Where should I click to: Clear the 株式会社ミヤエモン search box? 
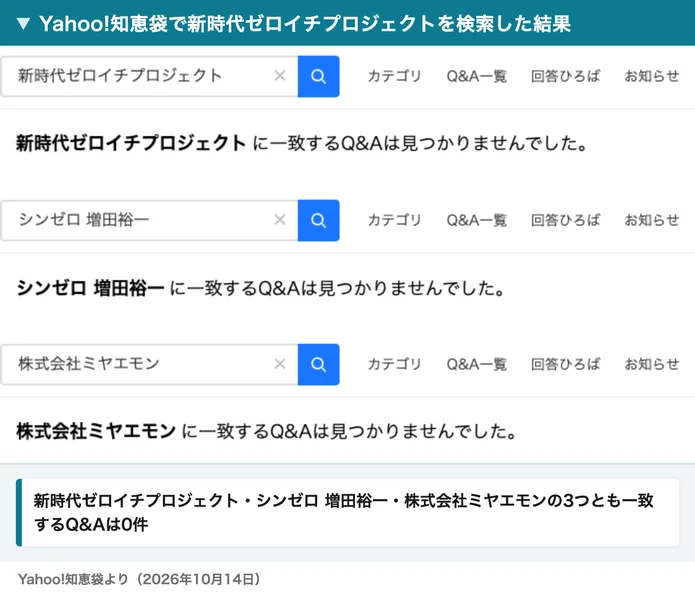click(280, 364)
